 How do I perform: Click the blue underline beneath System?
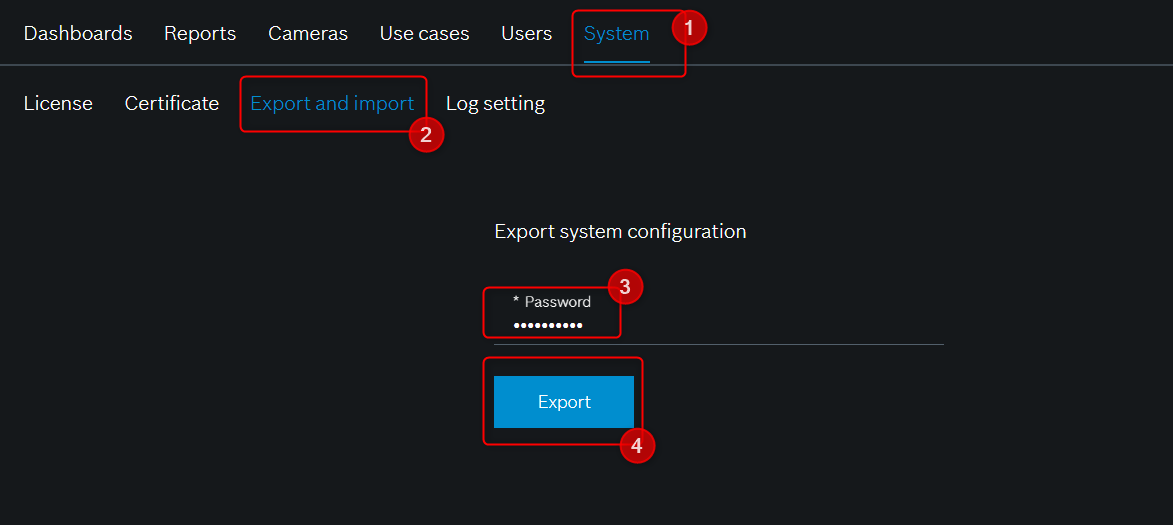616,62
